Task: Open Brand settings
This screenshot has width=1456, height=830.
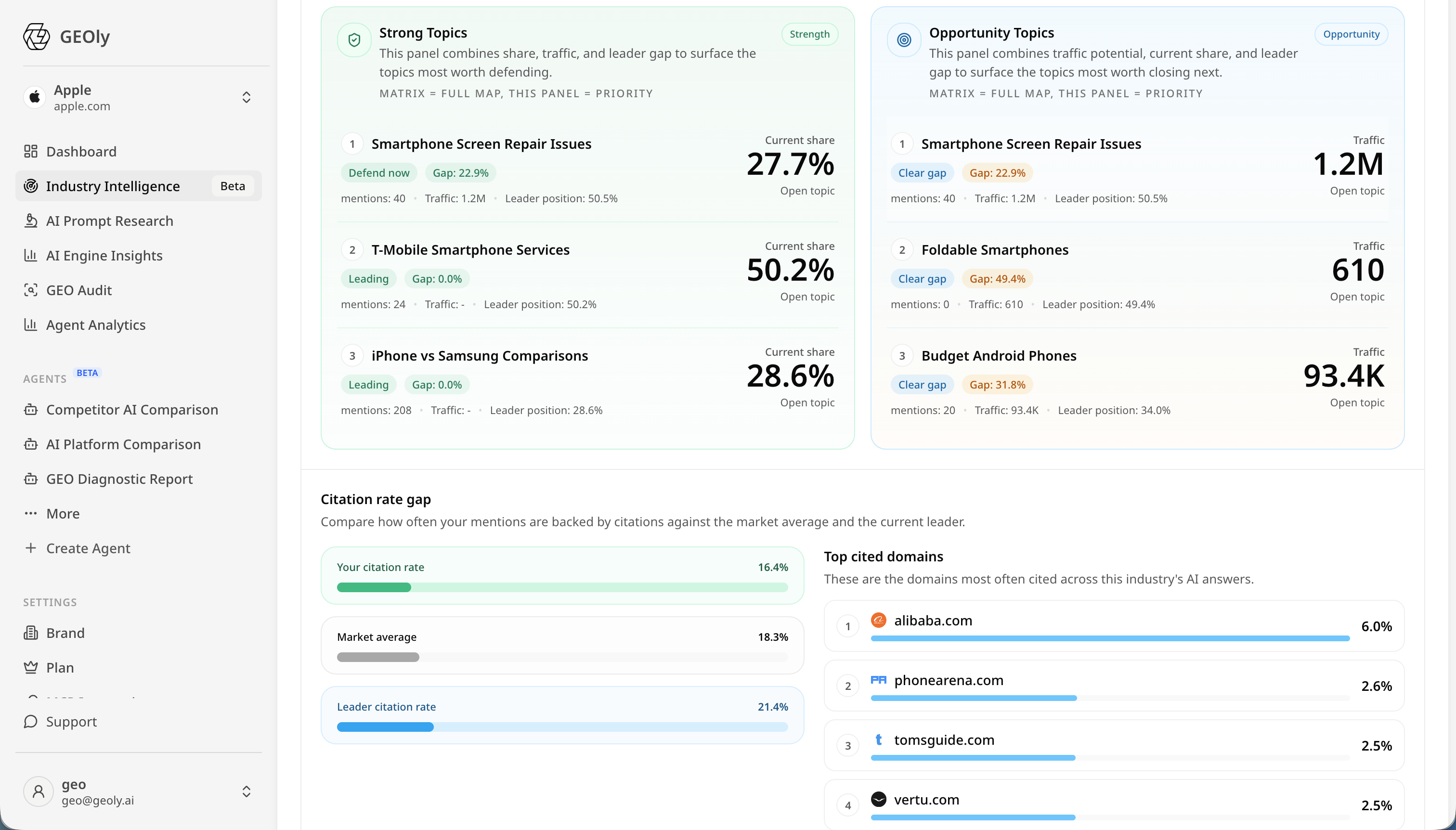Action: 139,633
